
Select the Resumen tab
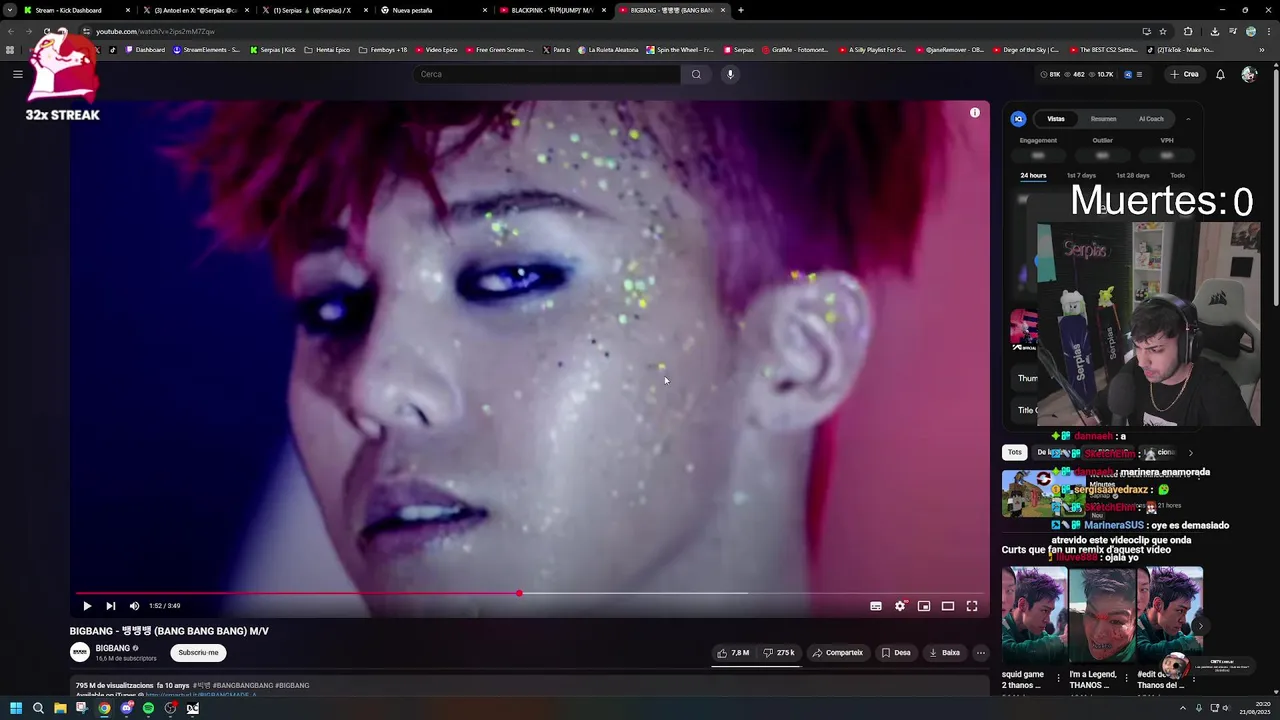click(1103, 119)
